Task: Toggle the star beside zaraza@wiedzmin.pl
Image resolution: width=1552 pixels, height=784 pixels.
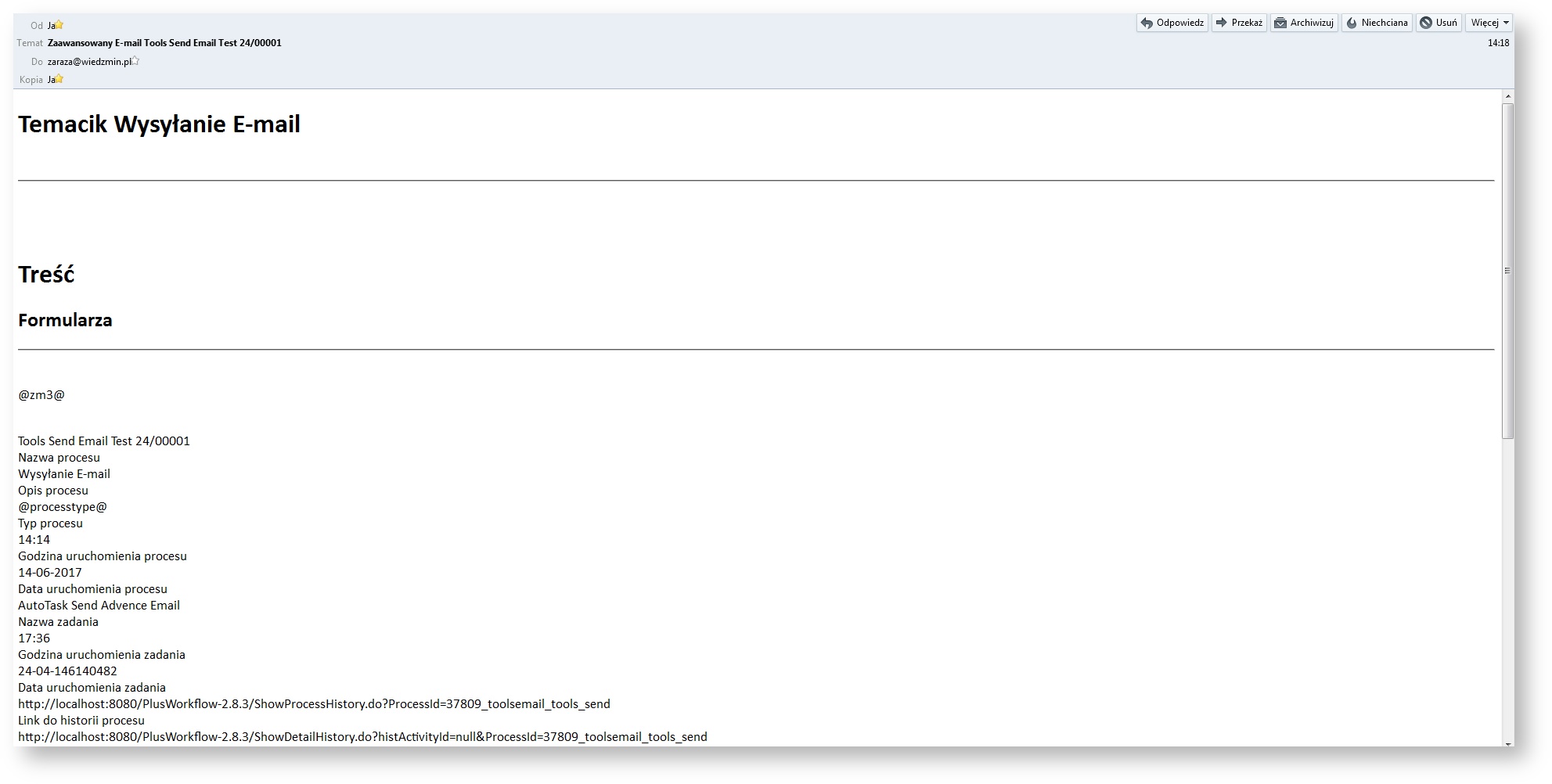Action: click(135, 62)
